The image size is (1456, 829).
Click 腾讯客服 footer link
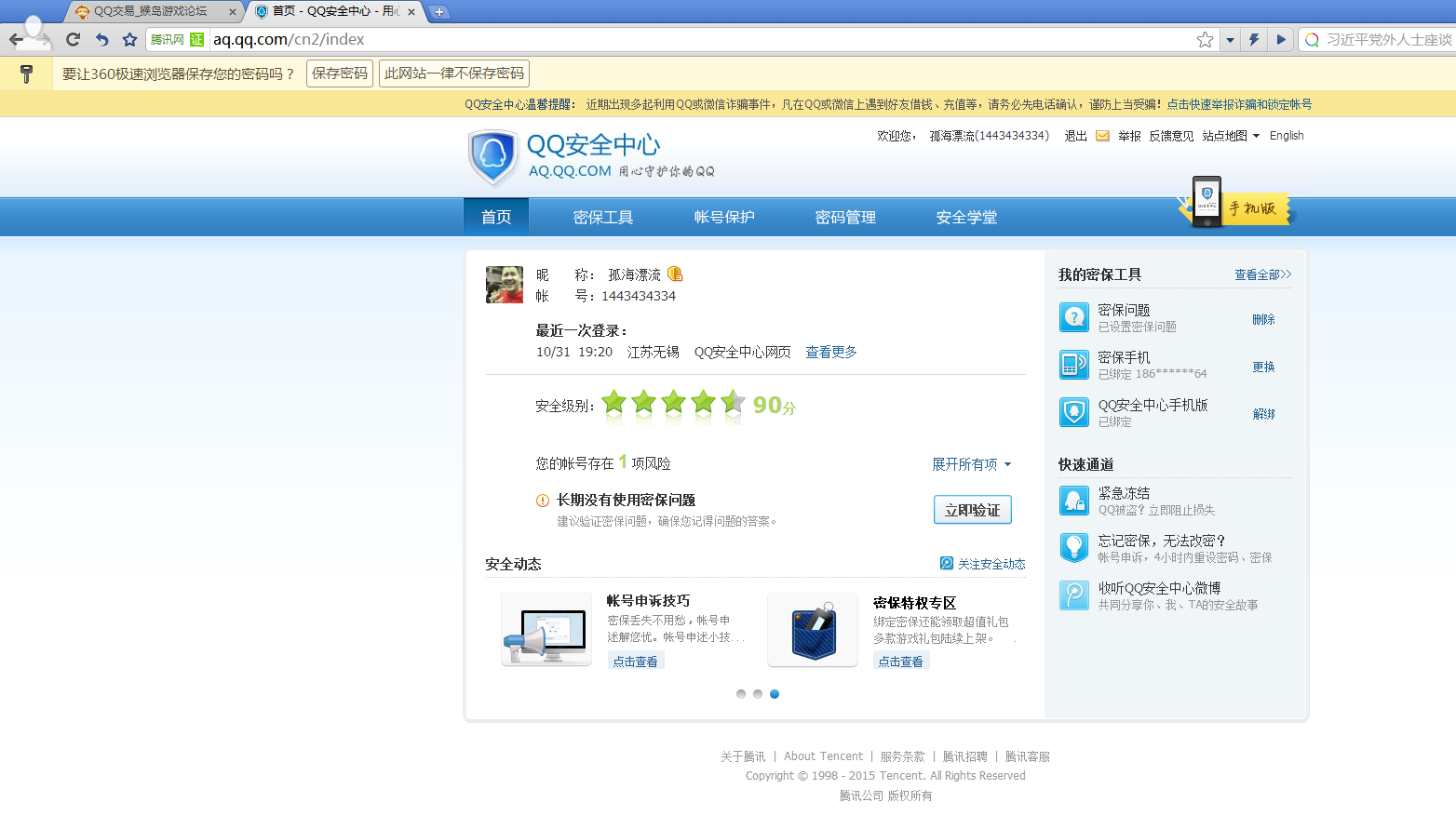point(1027,756)
